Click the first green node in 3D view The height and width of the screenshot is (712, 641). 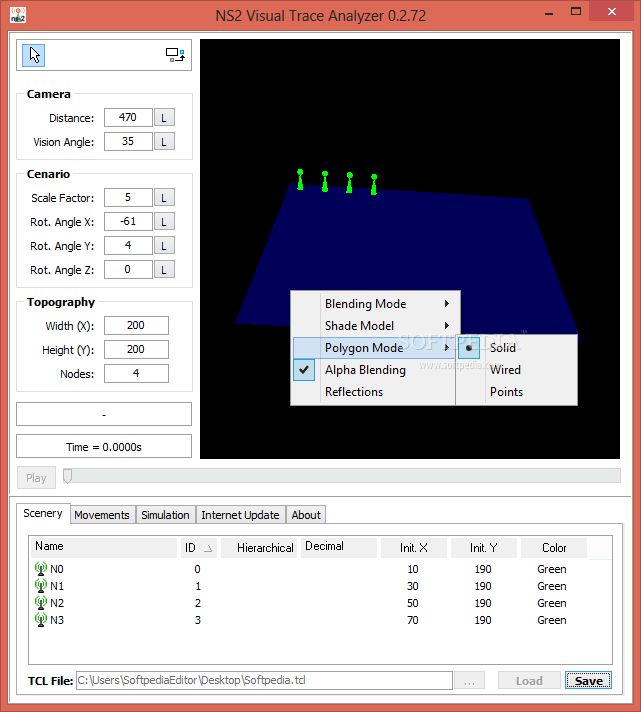[300, 179]
